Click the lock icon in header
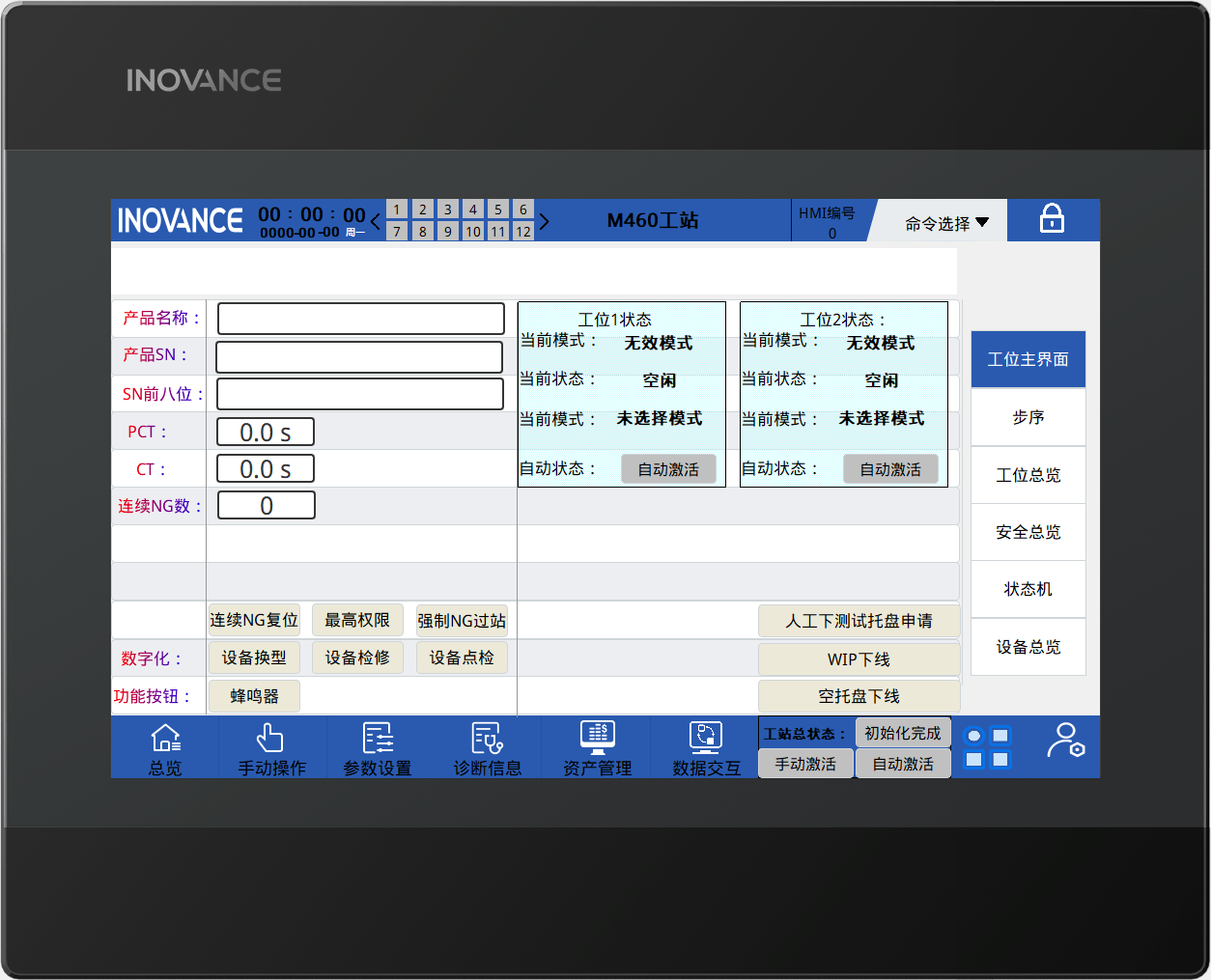The width and height of the screenshot is (1211, 980). [1052, 219]
